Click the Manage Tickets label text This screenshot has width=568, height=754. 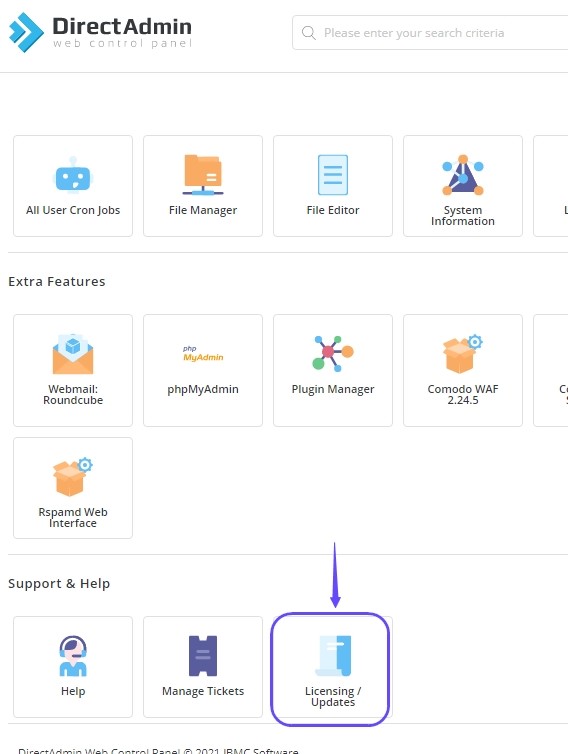coord(203,691)
